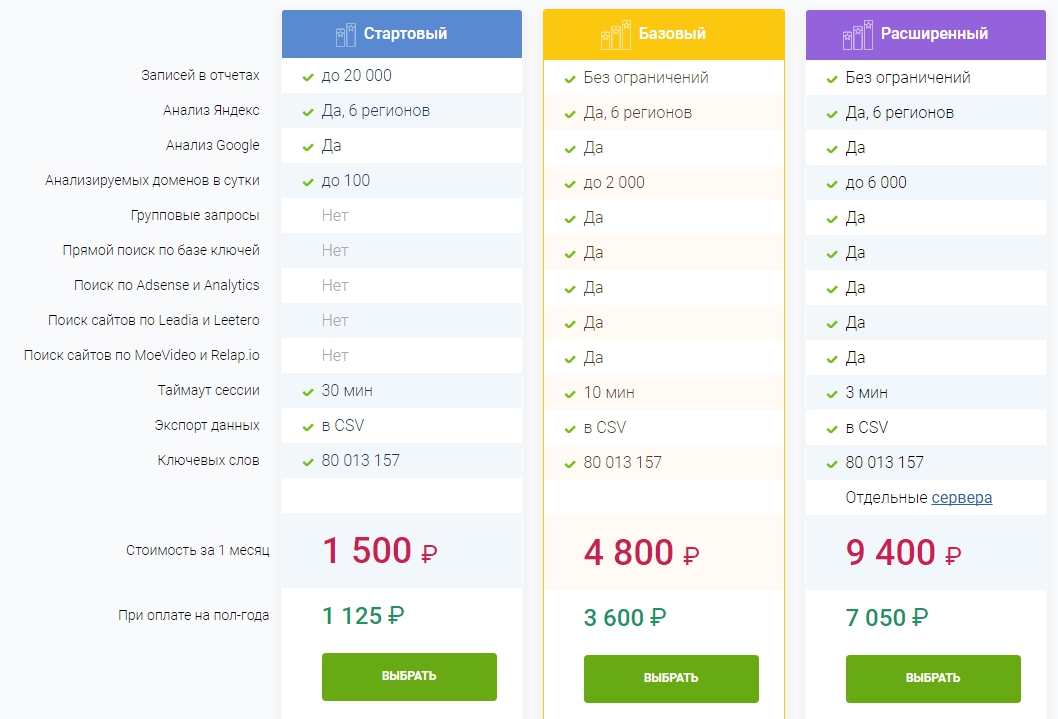Click checkmark beside '30 мин' timeout
The height and width of the screenshot is (719, 1058).
point(308,391)
